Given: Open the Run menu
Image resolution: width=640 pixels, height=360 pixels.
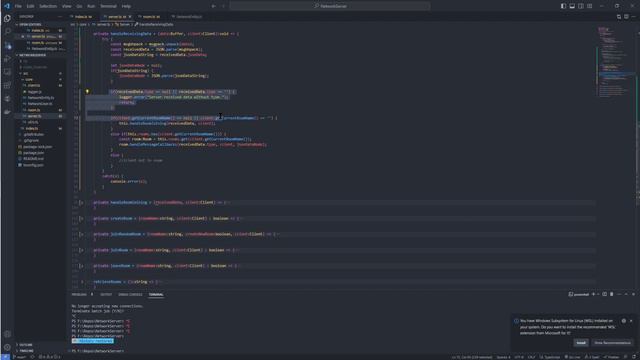Looking at the screenshot, I should [91, 6].
